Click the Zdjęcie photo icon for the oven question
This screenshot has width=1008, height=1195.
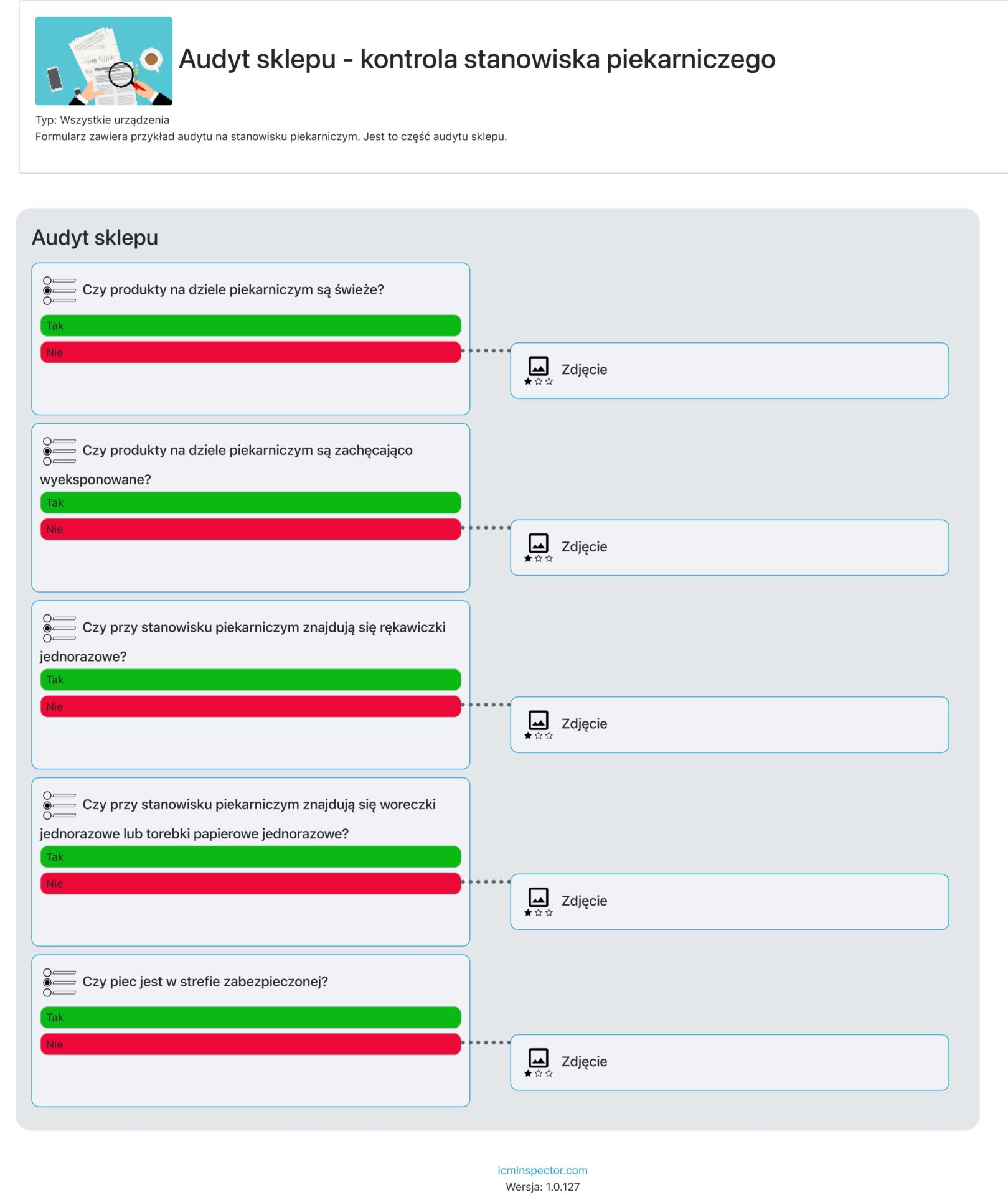pyautogui.click(x=539, y=1062)
